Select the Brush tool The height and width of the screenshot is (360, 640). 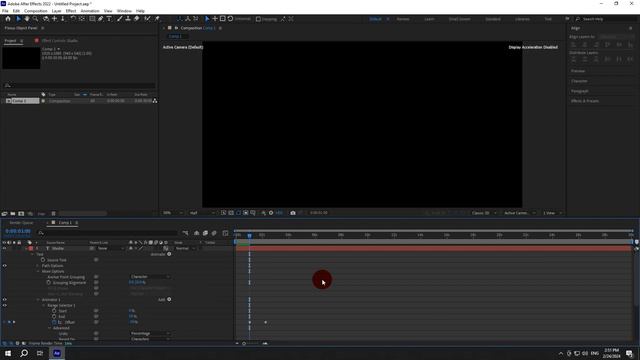point(120,19)
